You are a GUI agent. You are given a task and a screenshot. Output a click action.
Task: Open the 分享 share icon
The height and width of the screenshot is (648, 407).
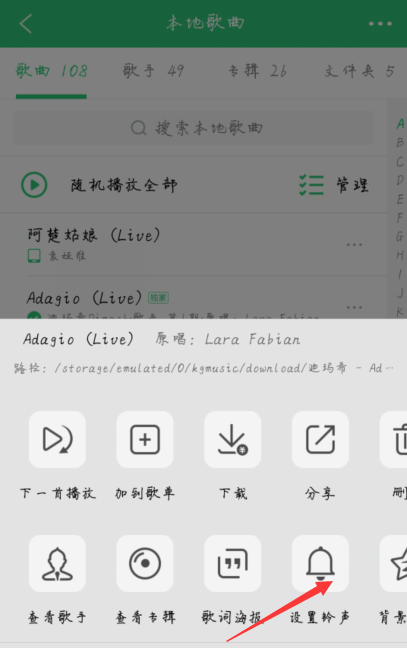click(x=320, y=439)
